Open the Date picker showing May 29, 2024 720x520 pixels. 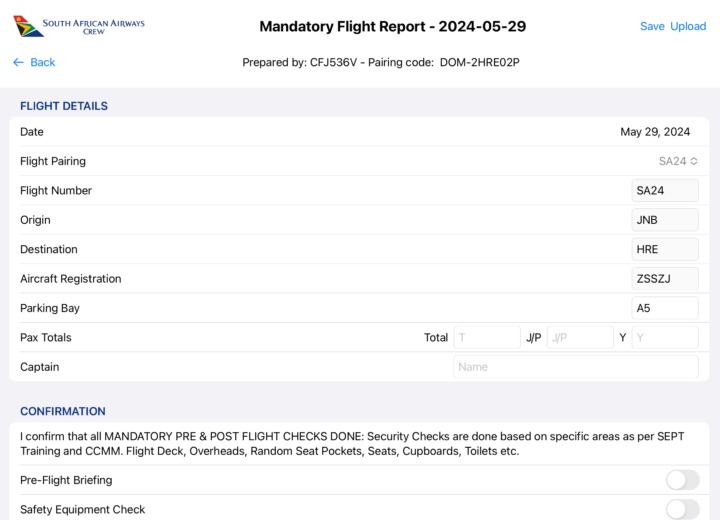click(655, 132)
